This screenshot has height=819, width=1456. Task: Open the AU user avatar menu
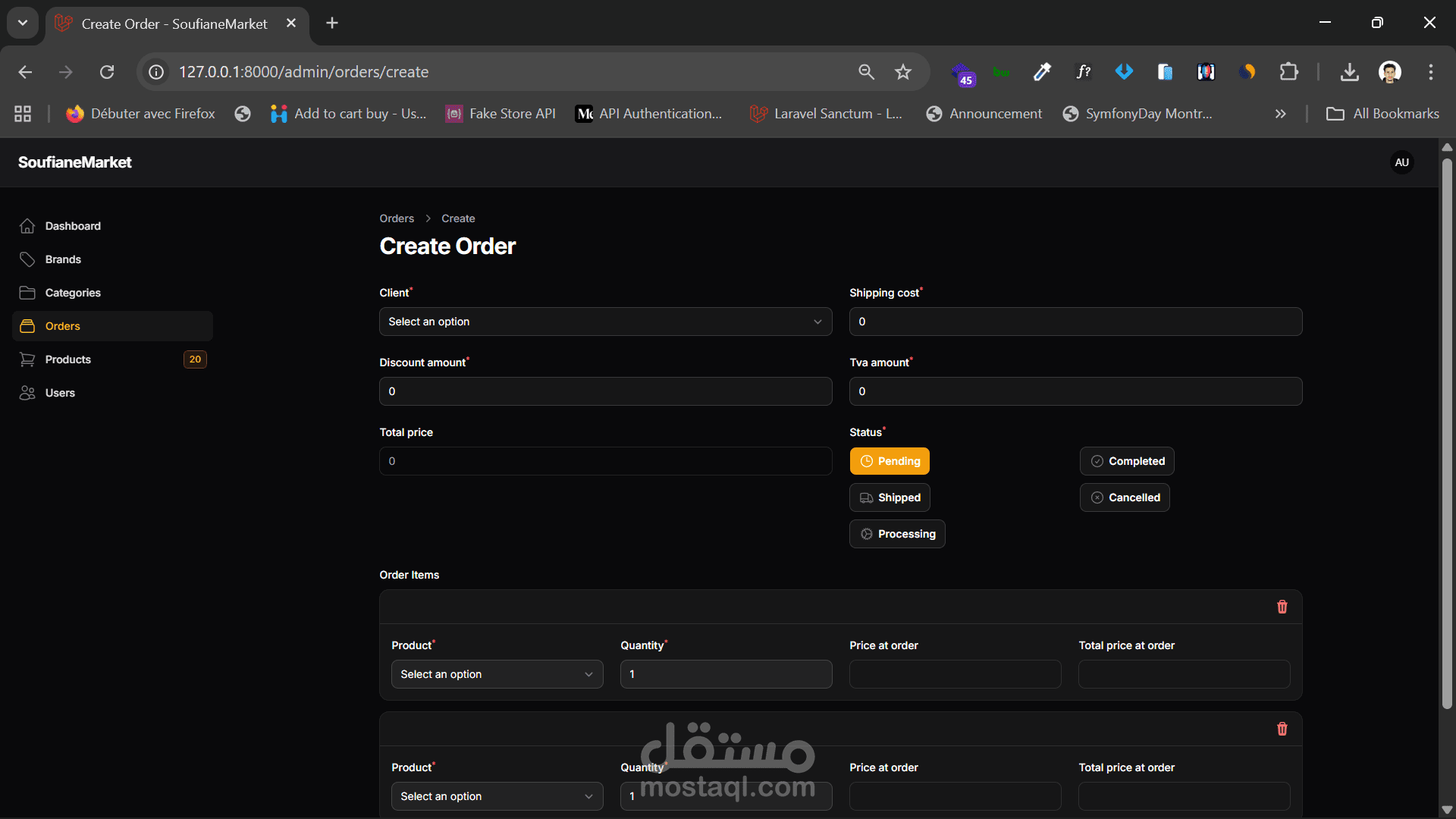pos(1401,162)
